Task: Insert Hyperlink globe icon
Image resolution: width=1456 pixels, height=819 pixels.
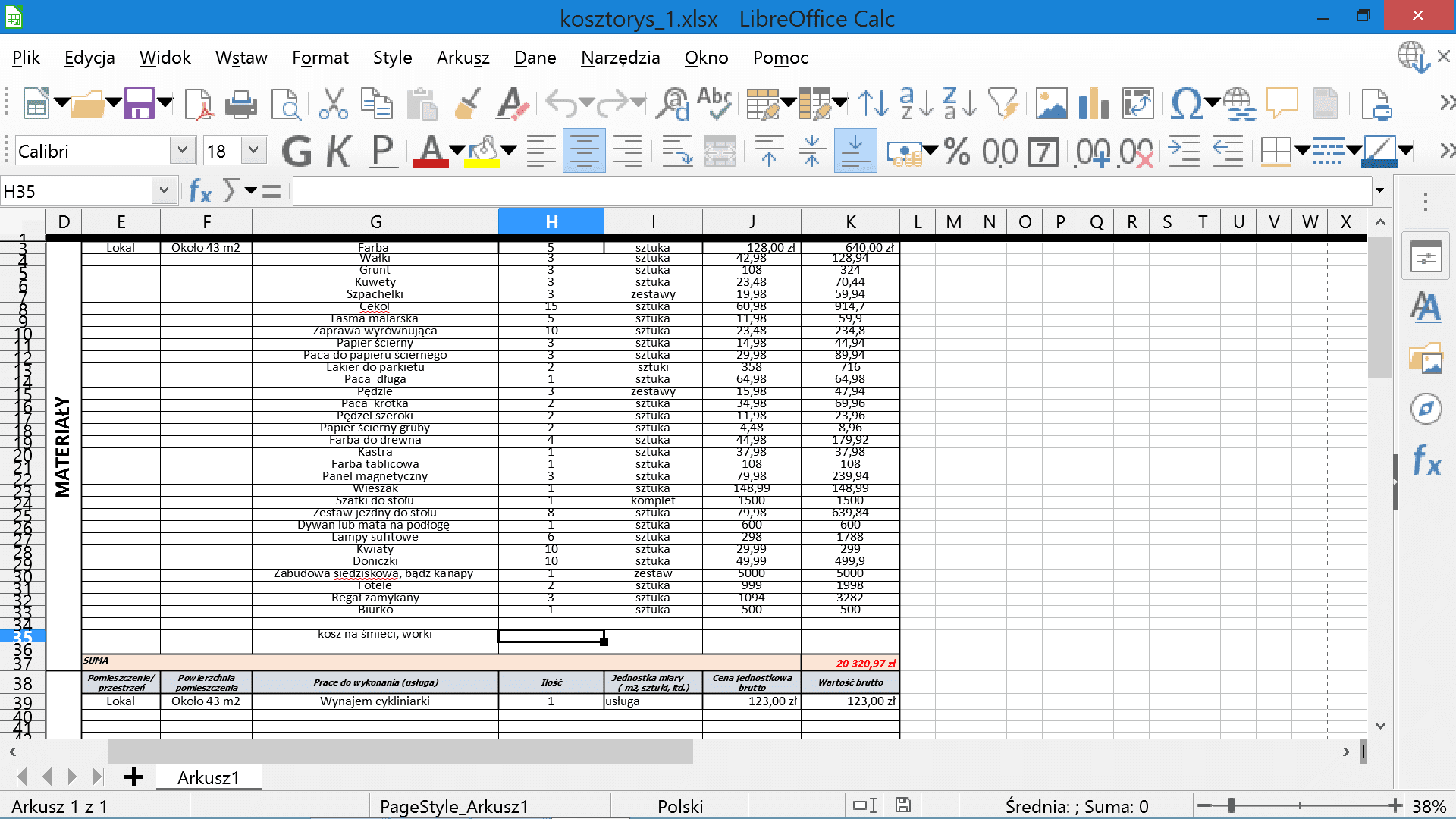Action: click(1238, 103)
